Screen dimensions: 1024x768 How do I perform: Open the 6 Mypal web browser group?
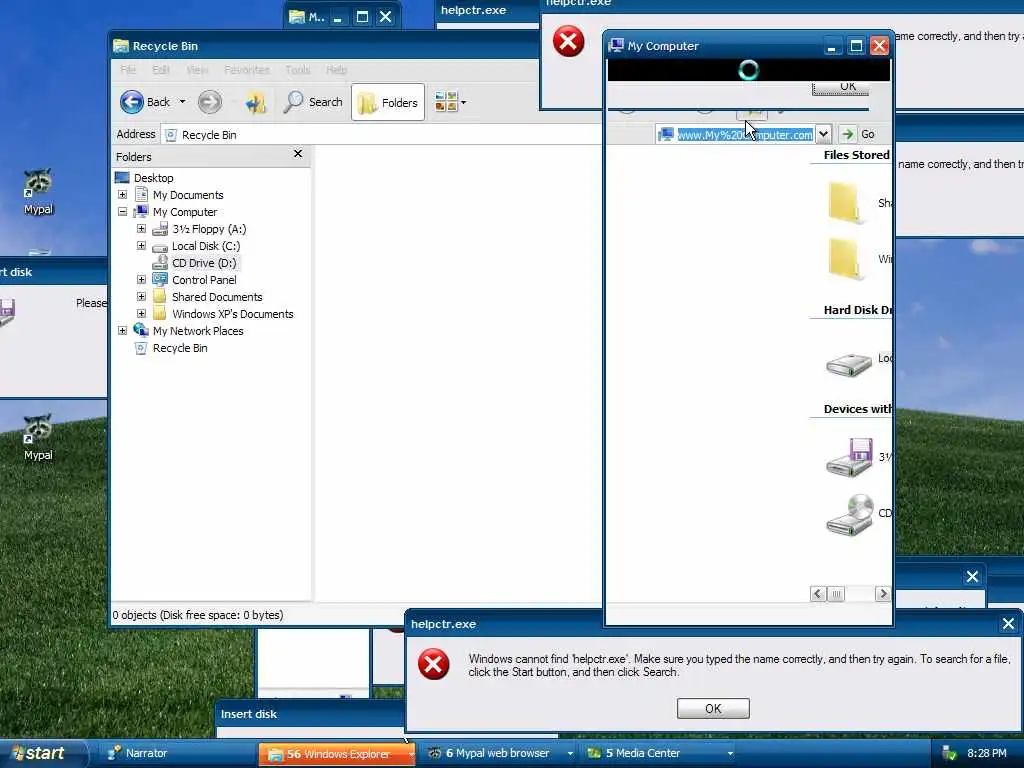pos(498,753)
